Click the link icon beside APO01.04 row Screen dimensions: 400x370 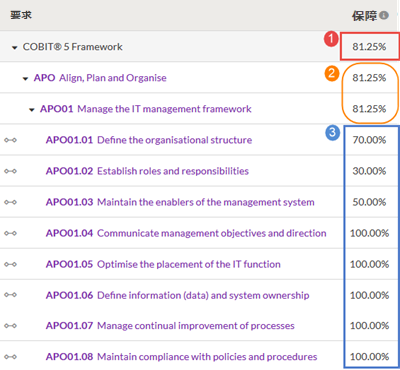pyautogui.click(x=10, y=233)
